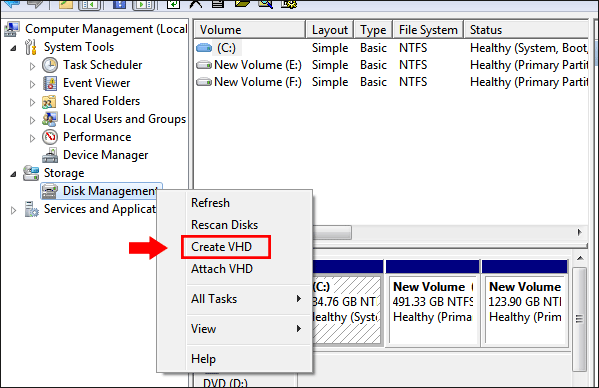
Task: Click the (C:) drive icon in volume list
Action: point(204,48)
